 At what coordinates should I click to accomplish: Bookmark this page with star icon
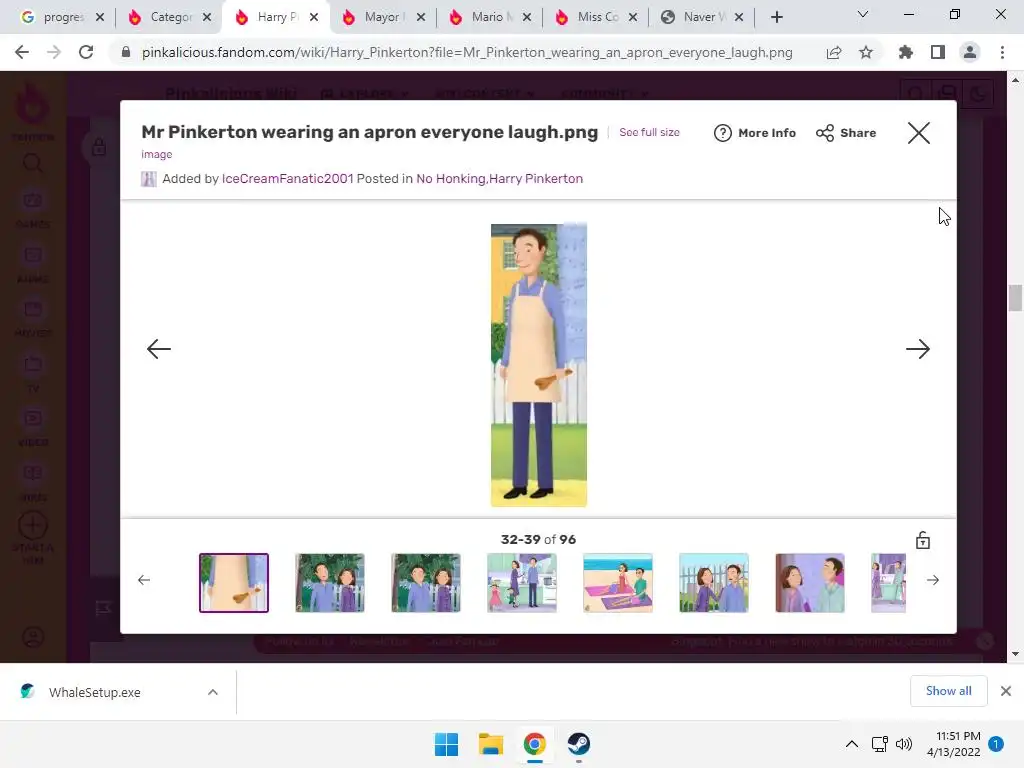click(x=866, y=52)
